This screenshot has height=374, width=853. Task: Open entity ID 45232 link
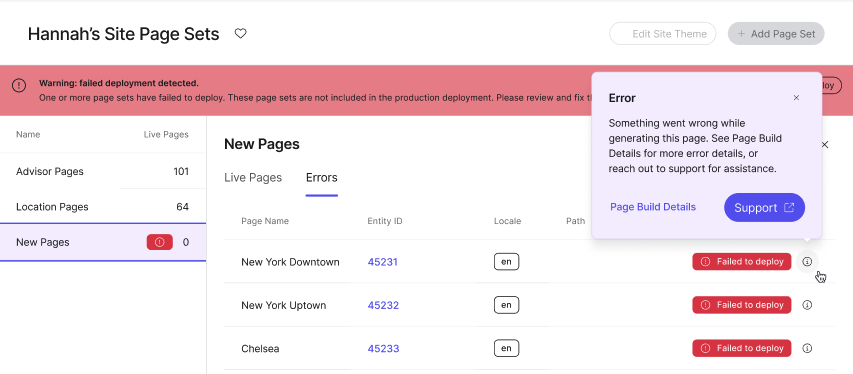(x=383, y=305)
